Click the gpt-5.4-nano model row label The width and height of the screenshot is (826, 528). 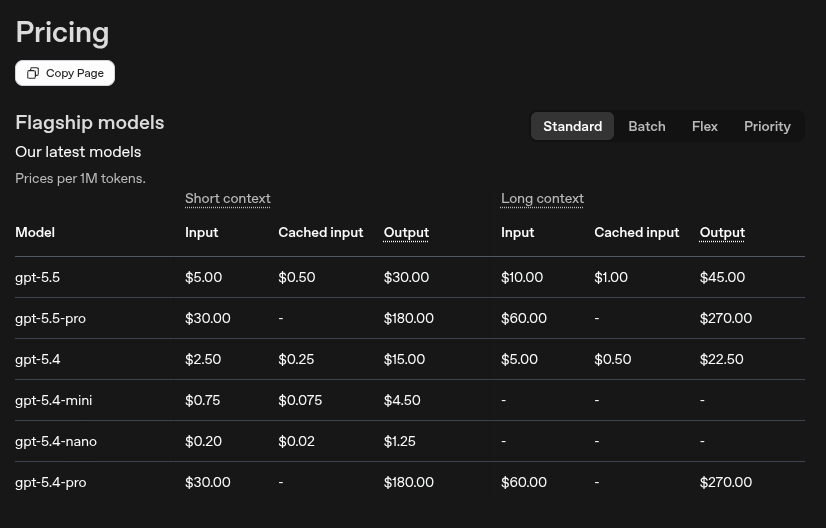coord(56,442)
